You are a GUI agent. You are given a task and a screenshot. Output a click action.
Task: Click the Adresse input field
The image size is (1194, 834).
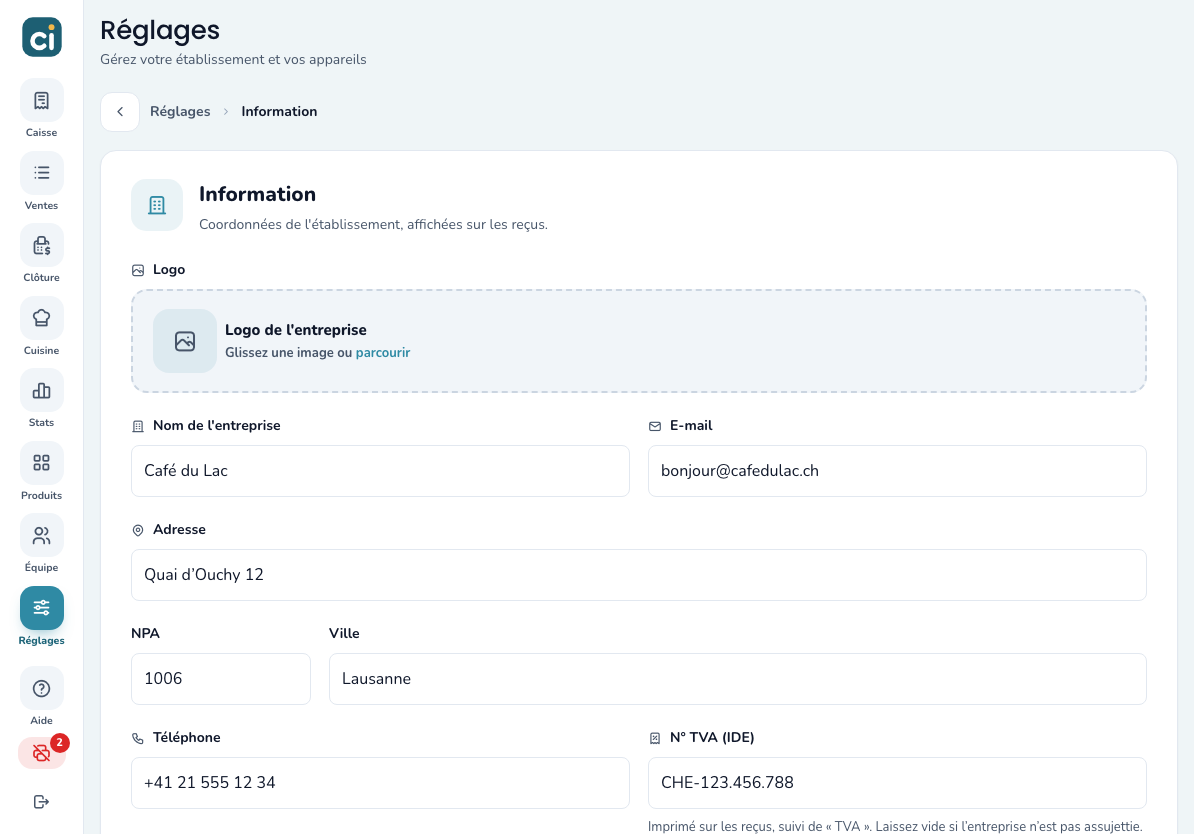coord(639,575)
